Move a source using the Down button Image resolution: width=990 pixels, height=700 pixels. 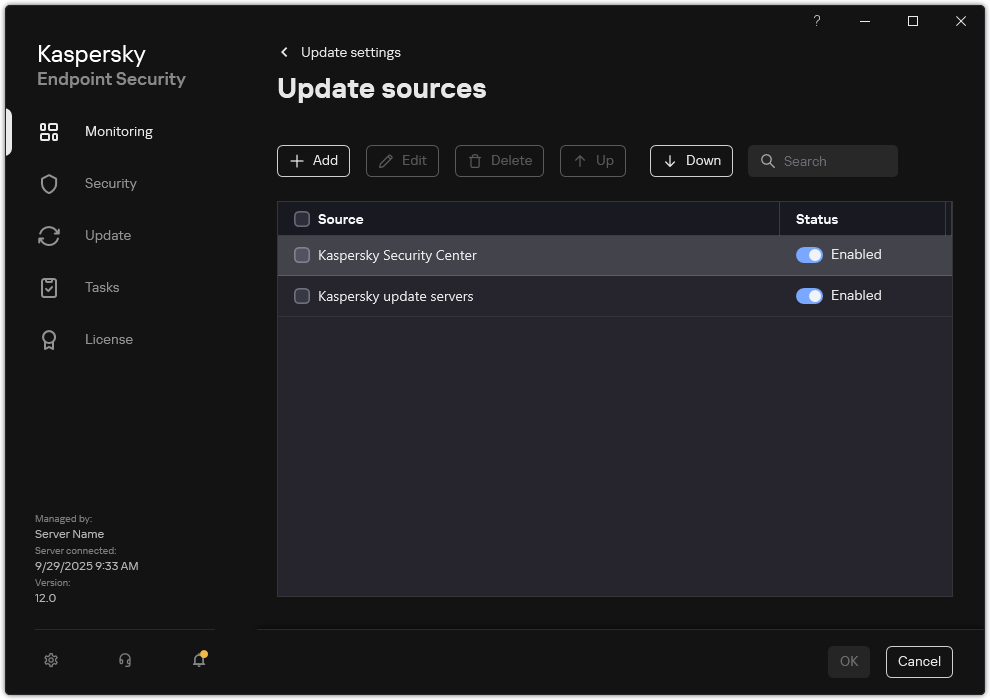coord(690,160)
